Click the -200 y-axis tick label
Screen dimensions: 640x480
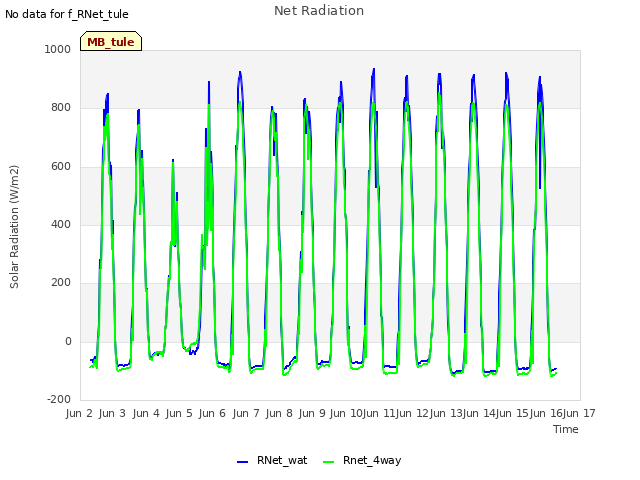(x=59, y=400)
